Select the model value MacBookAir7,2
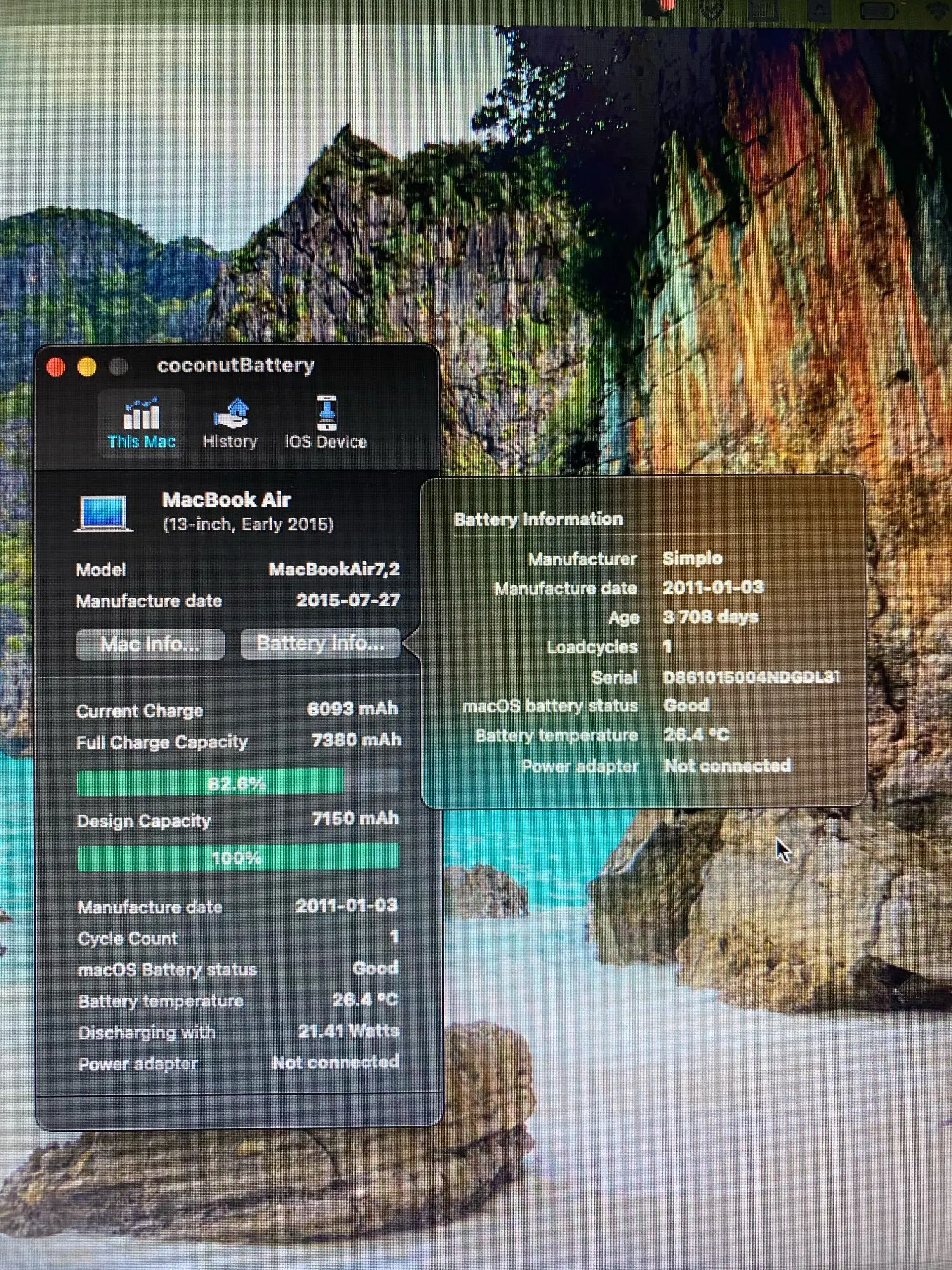The image size is (952, 1270). [x=334, y=569]
